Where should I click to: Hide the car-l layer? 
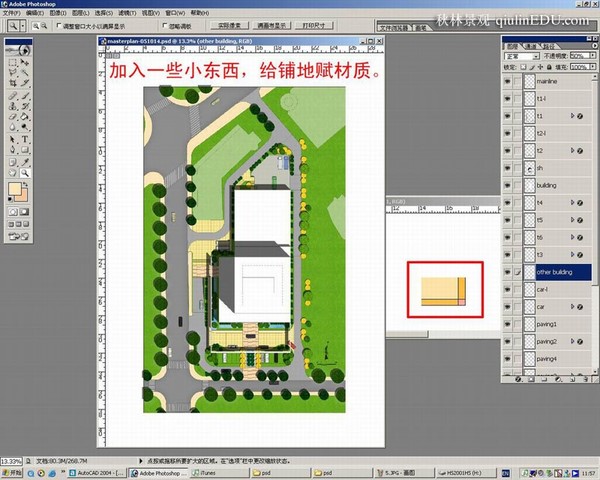coord(507,289)
